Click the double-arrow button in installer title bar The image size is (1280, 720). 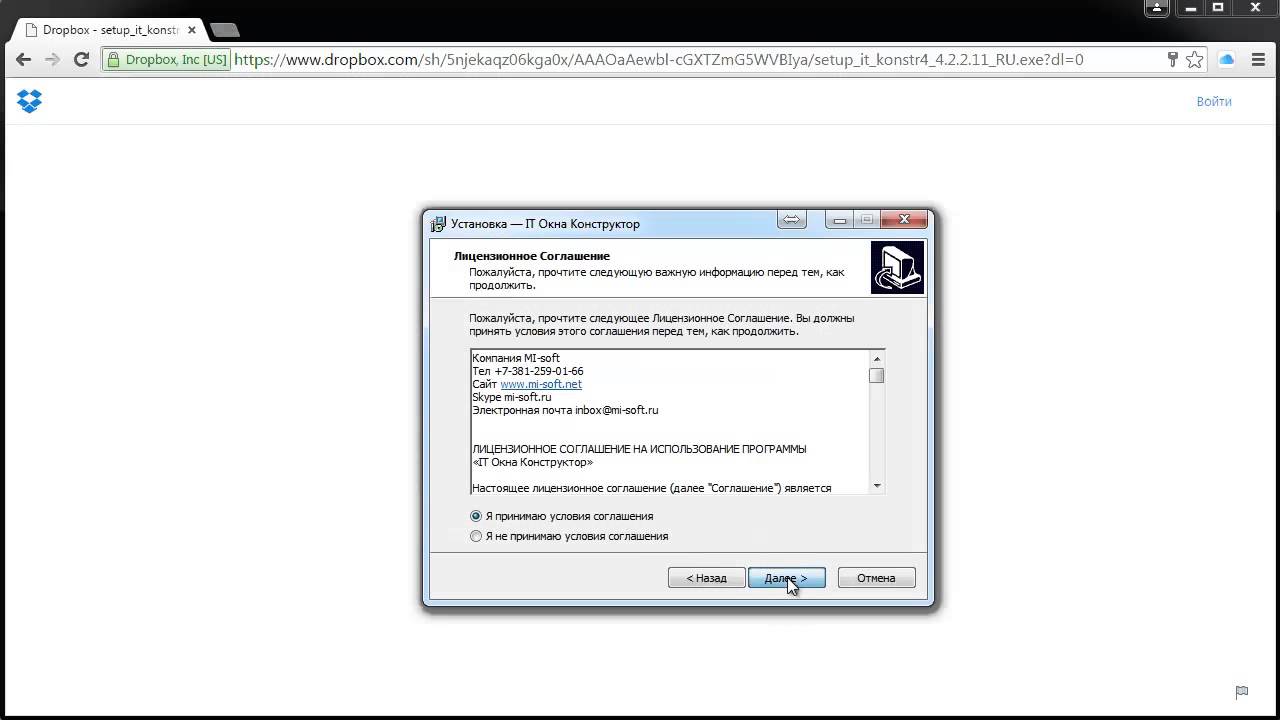click(x=792, y=220)
